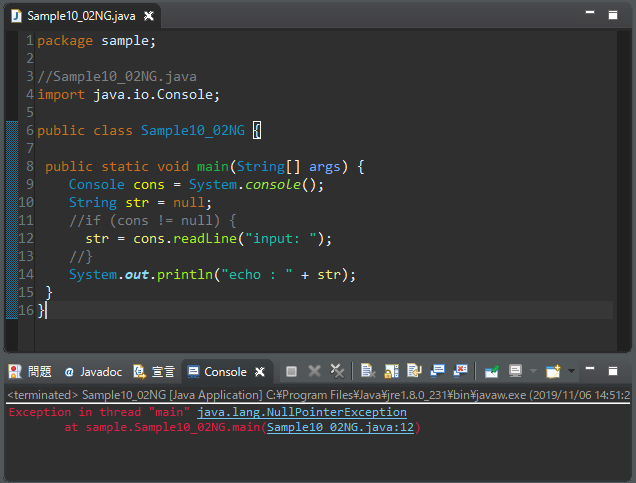Minimize the Console view panel
This screenshot has height=483, width=636.
pos(588,370)
